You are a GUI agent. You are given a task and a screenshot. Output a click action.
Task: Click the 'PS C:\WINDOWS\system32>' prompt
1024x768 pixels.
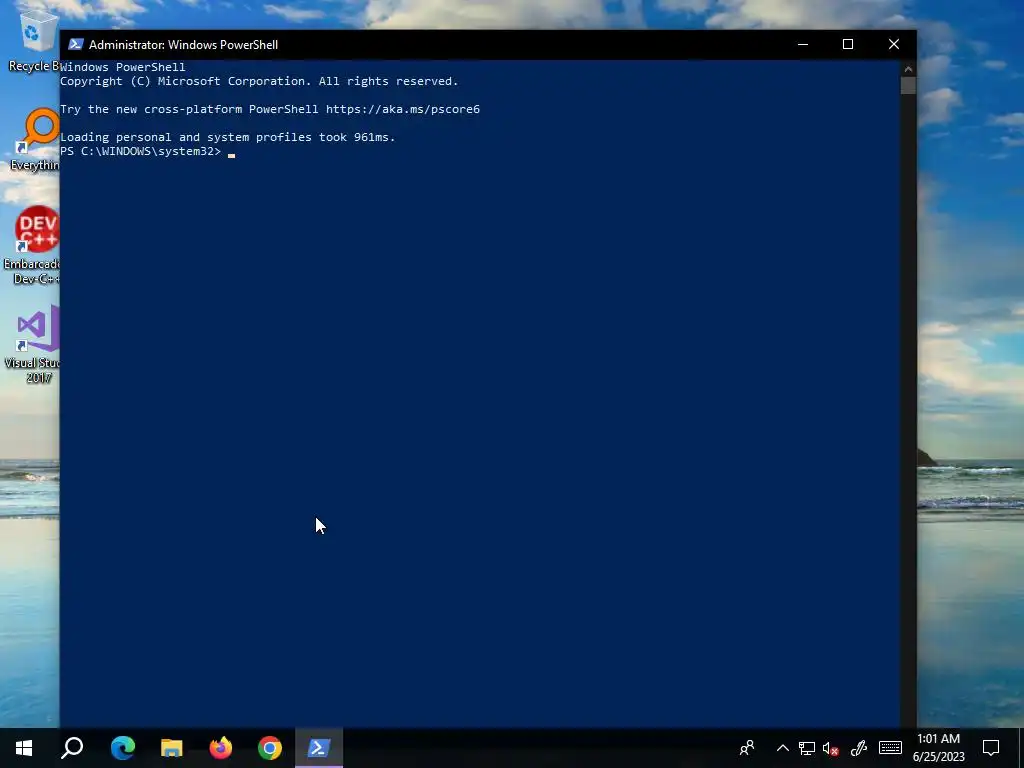tap(140, 151)
